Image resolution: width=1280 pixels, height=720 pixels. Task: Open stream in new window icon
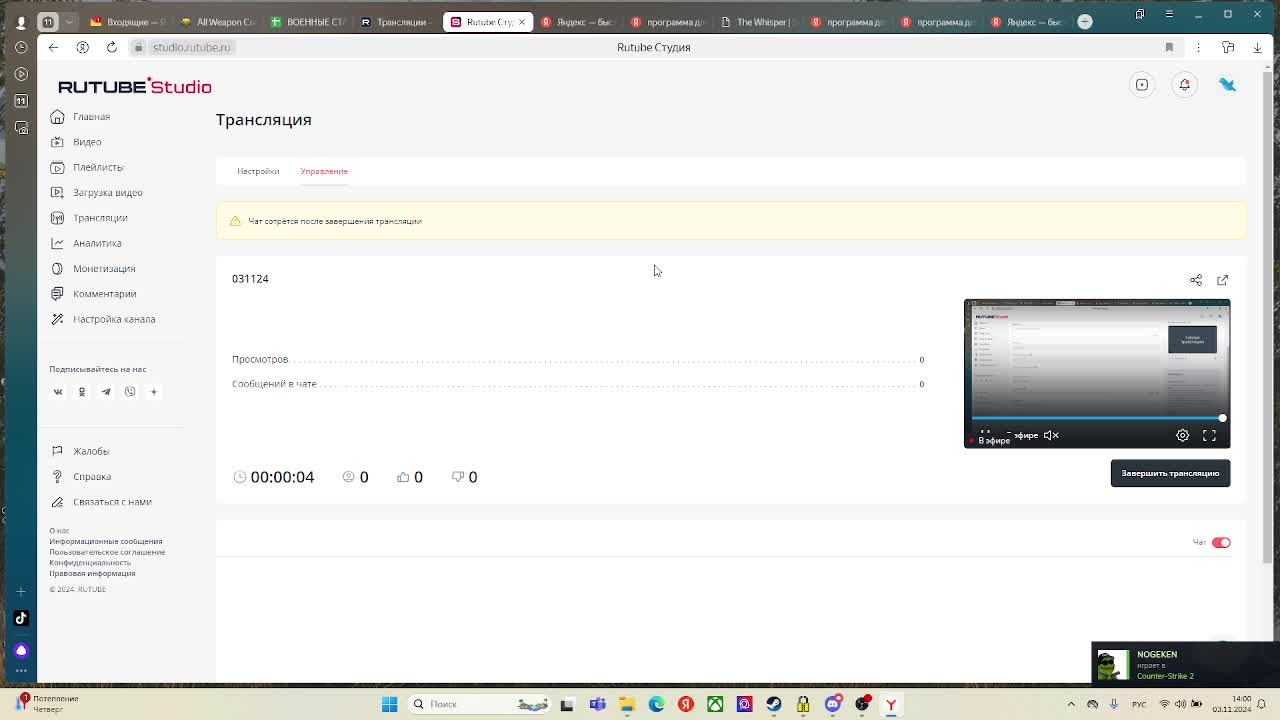pyautogui.click(x=1222, y=280)
